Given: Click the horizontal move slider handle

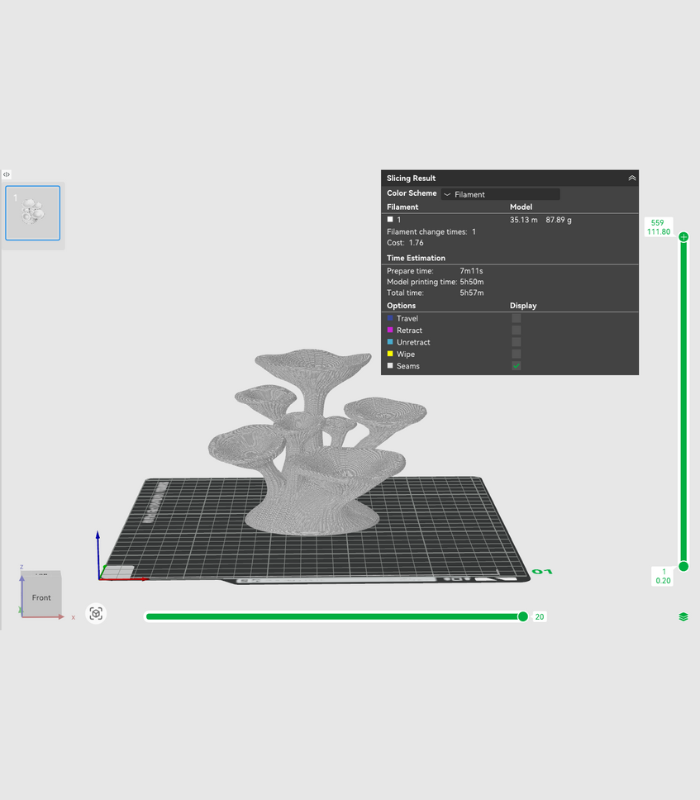Looking at the screenshot, I should pos(522,617).
